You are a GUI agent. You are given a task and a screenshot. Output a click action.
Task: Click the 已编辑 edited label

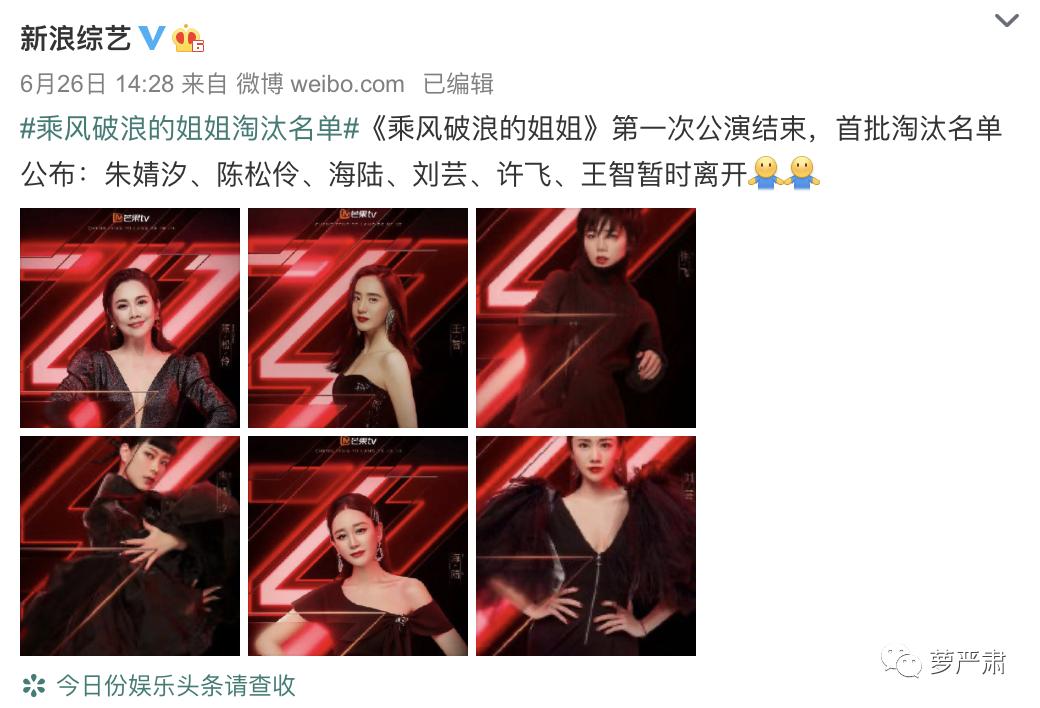[458, 84]
